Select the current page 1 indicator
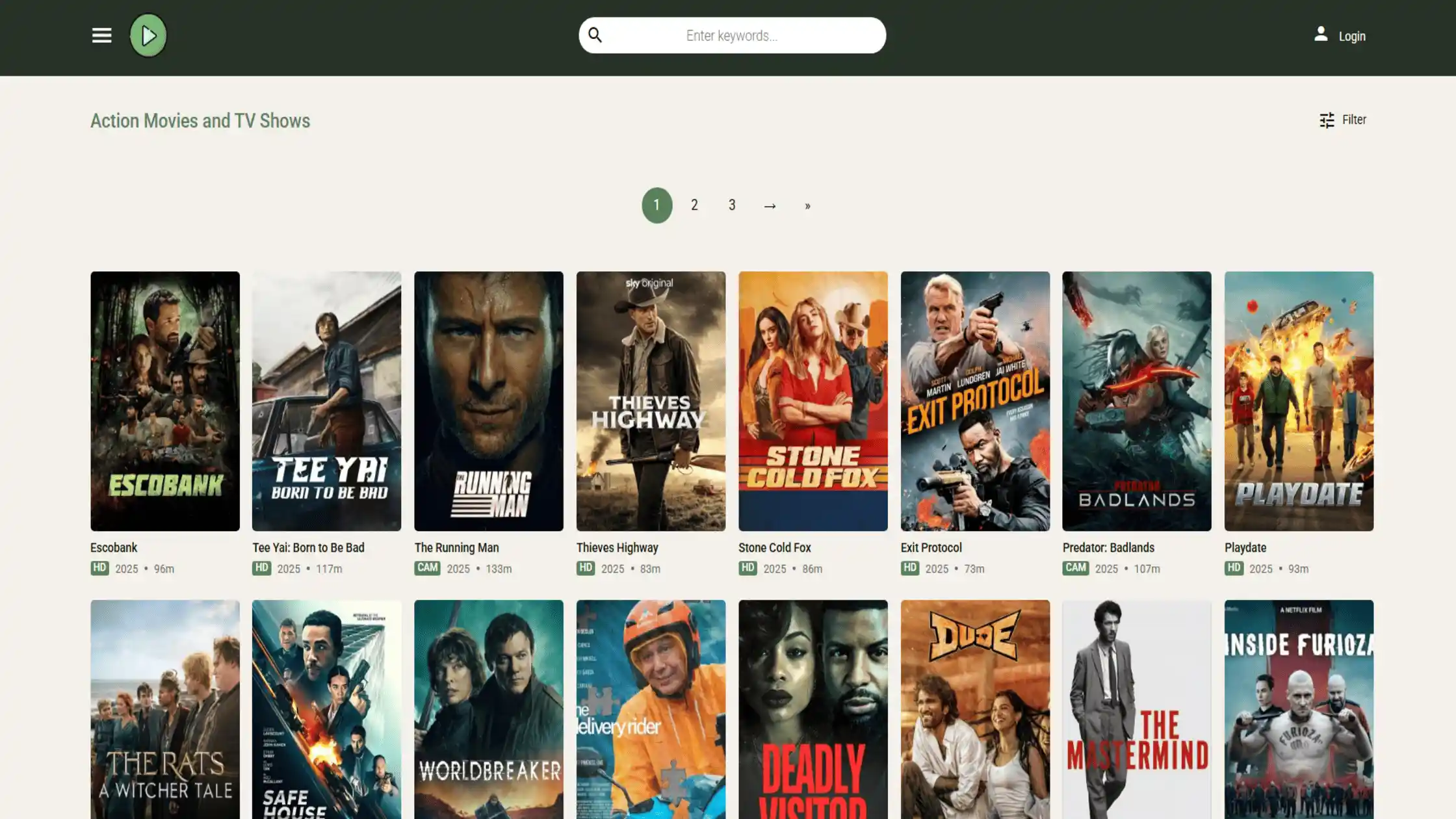Viewport: 1456px width, 819px height. click(656, 205)
